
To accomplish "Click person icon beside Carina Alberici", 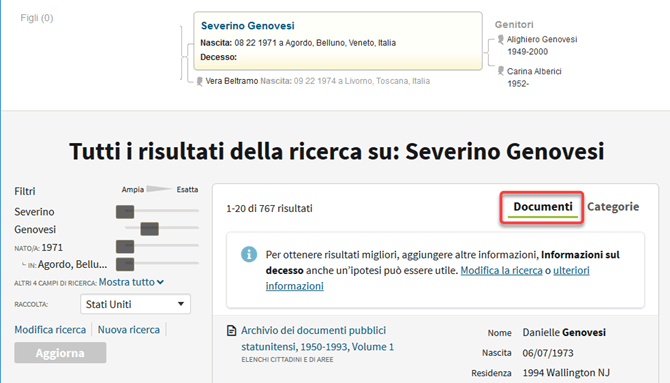I will pyautogui.click(x=501, y=71).
